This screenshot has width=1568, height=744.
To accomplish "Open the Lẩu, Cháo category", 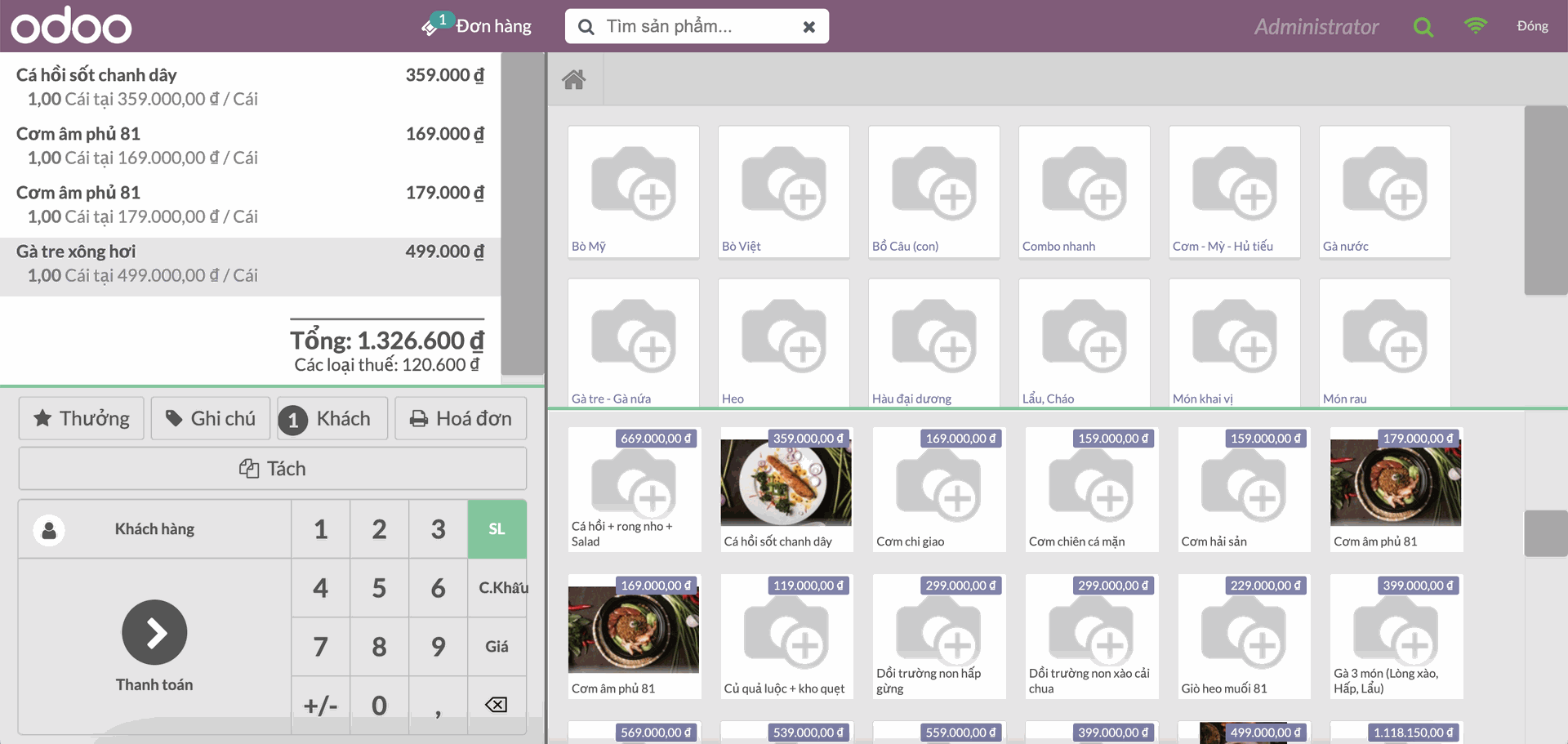I will click(1085, 343).
